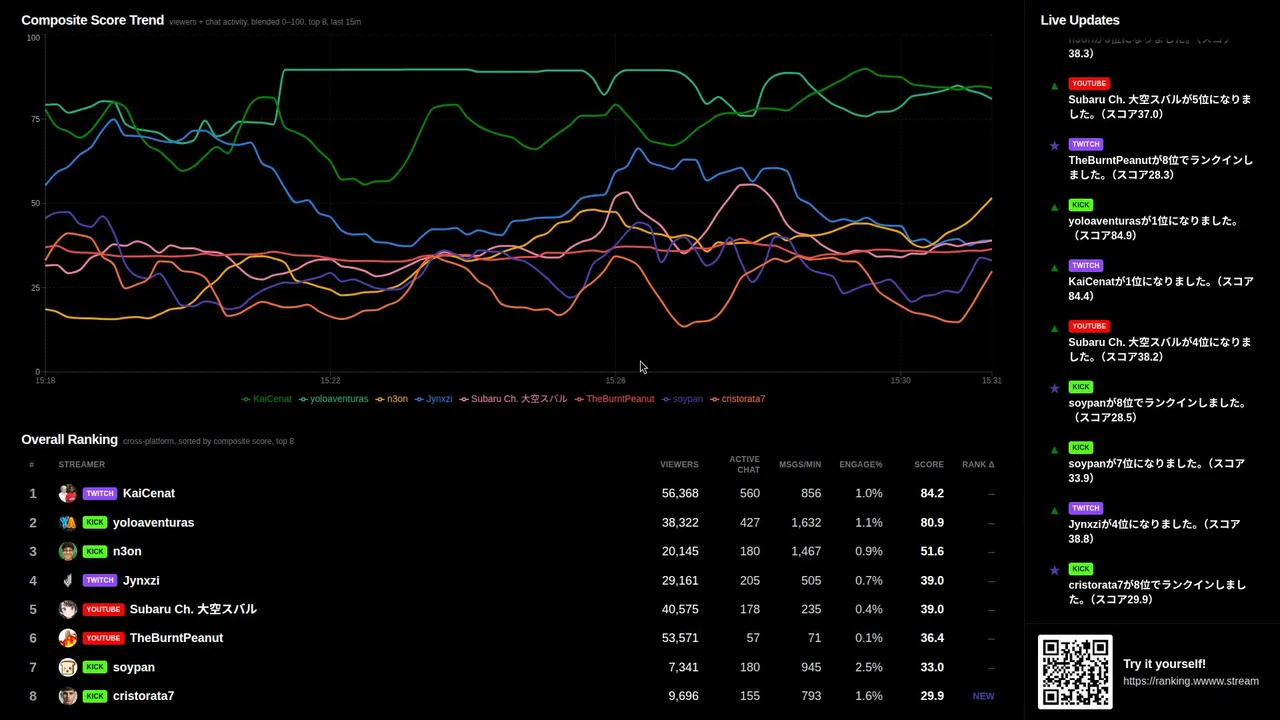Click the green triangle beside yoloaventuras's live update
1280x720 pixels.
pyautogui.click(x=1054, y=207)
